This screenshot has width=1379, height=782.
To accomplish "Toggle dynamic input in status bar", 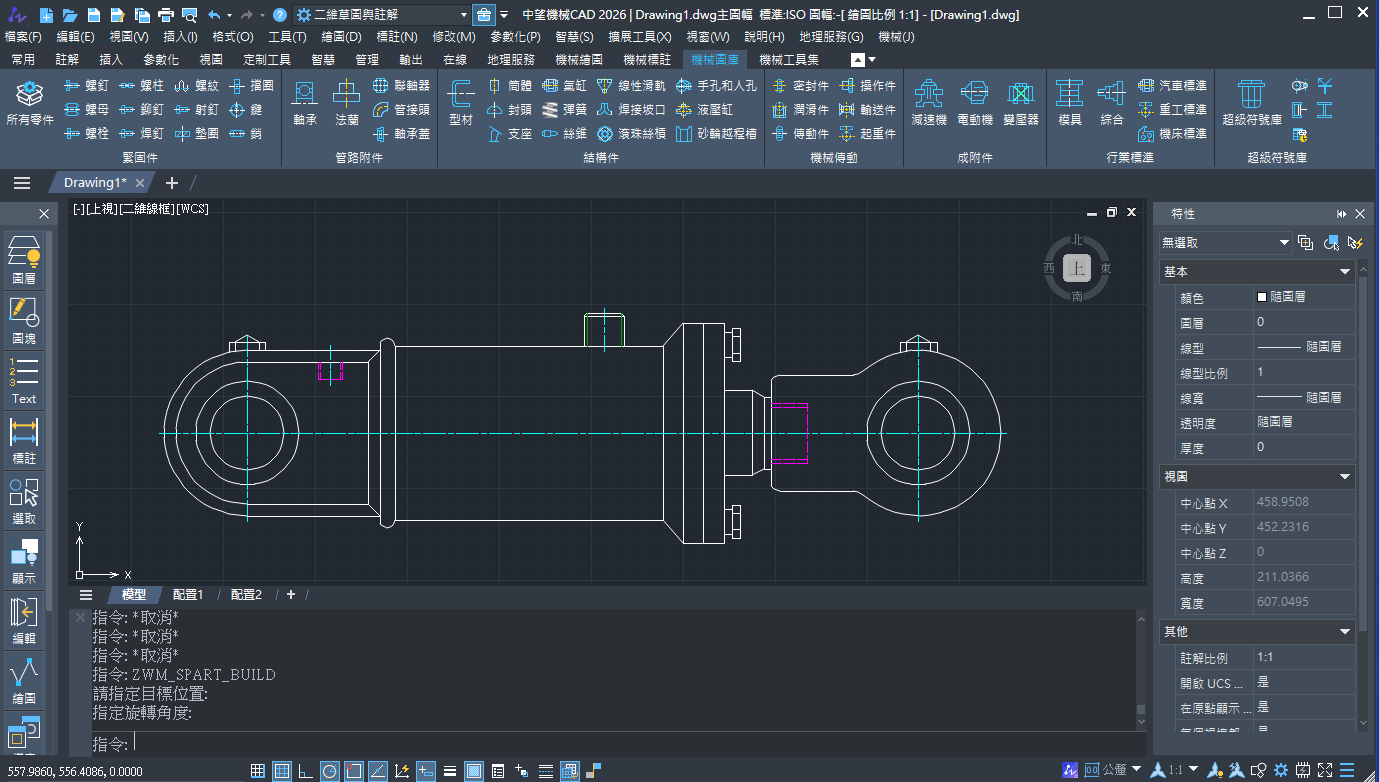I will (426, 771).
